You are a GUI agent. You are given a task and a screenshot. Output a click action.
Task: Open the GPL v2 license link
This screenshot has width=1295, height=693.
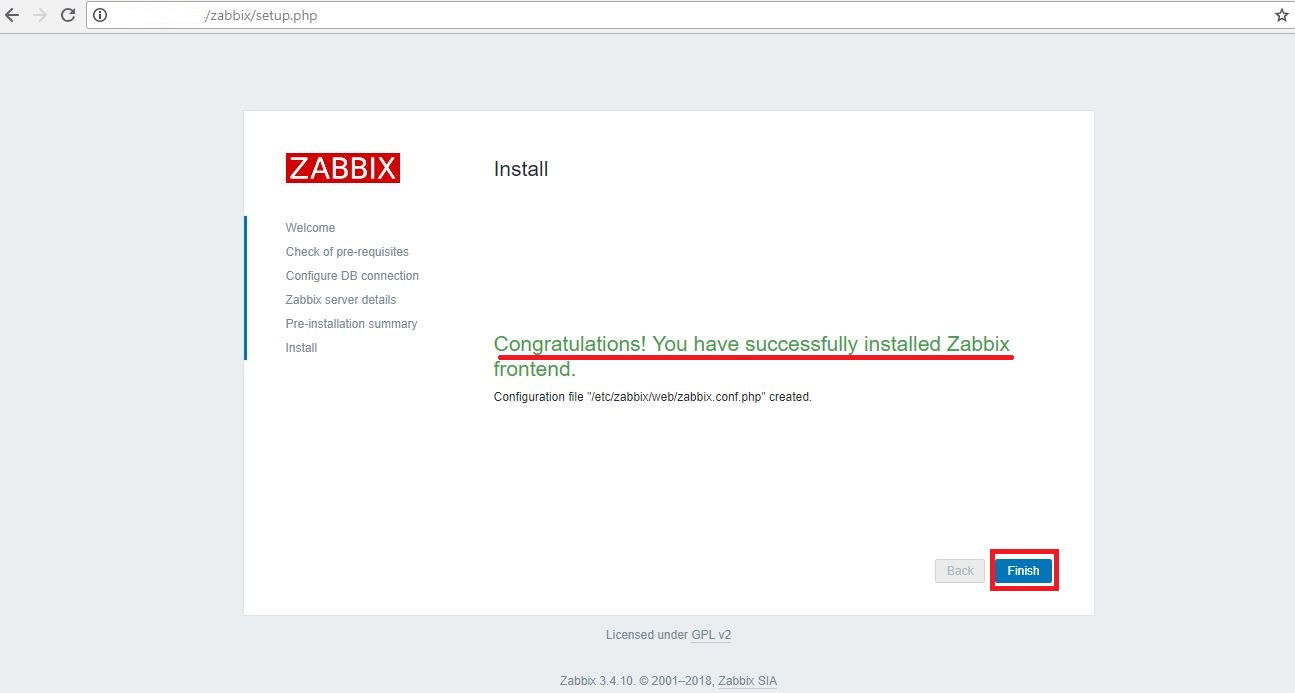[x=711, y=635]
